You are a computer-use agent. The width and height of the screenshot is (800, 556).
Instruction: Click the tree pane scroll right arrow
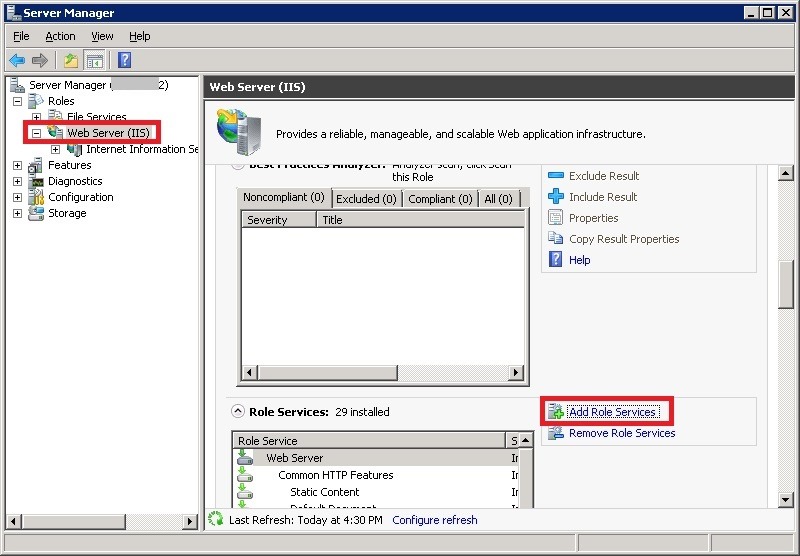189,521
